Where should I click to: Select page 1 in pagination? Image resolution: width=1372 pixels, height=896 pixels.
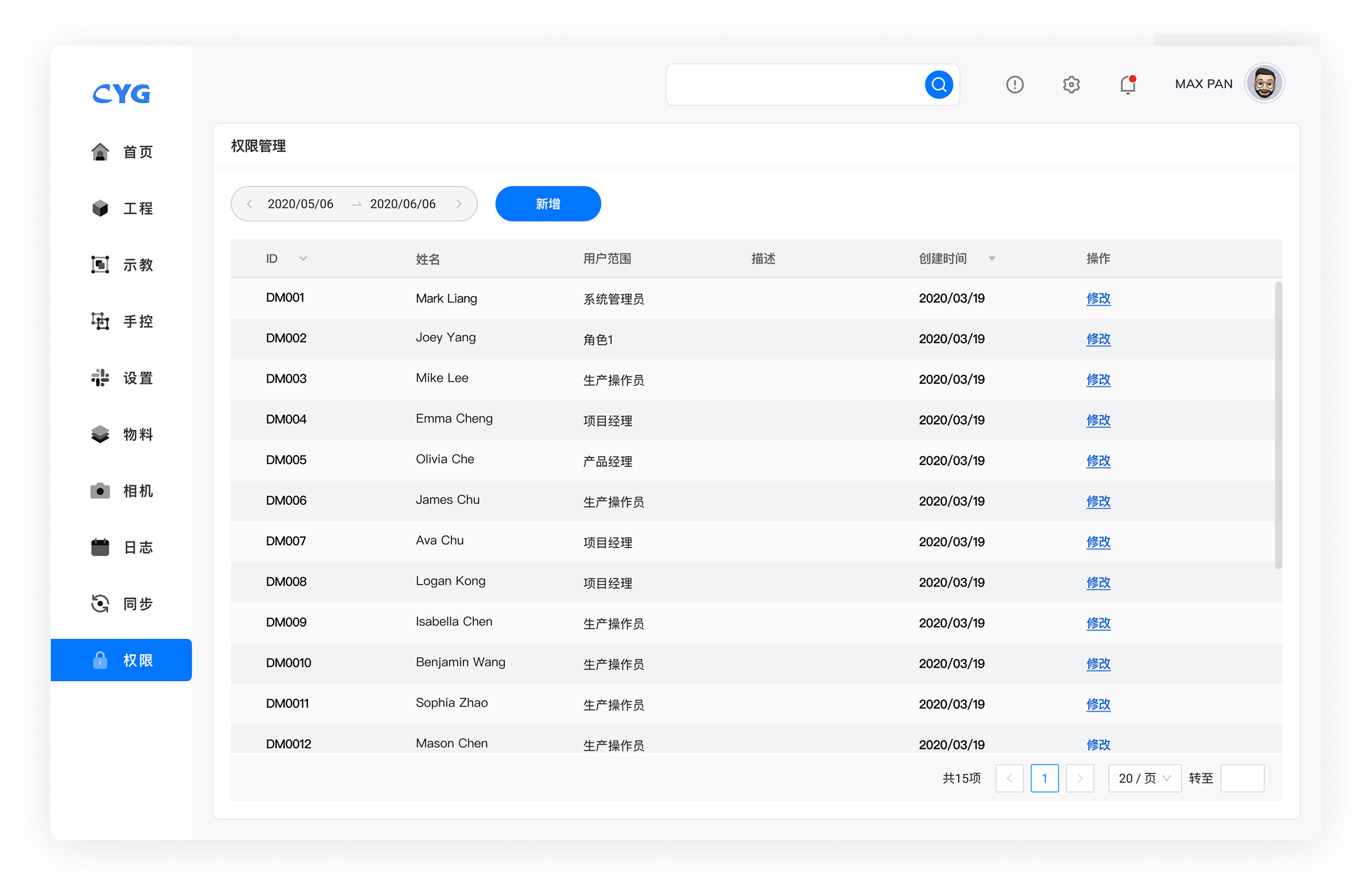click(x=1044, y=778)
